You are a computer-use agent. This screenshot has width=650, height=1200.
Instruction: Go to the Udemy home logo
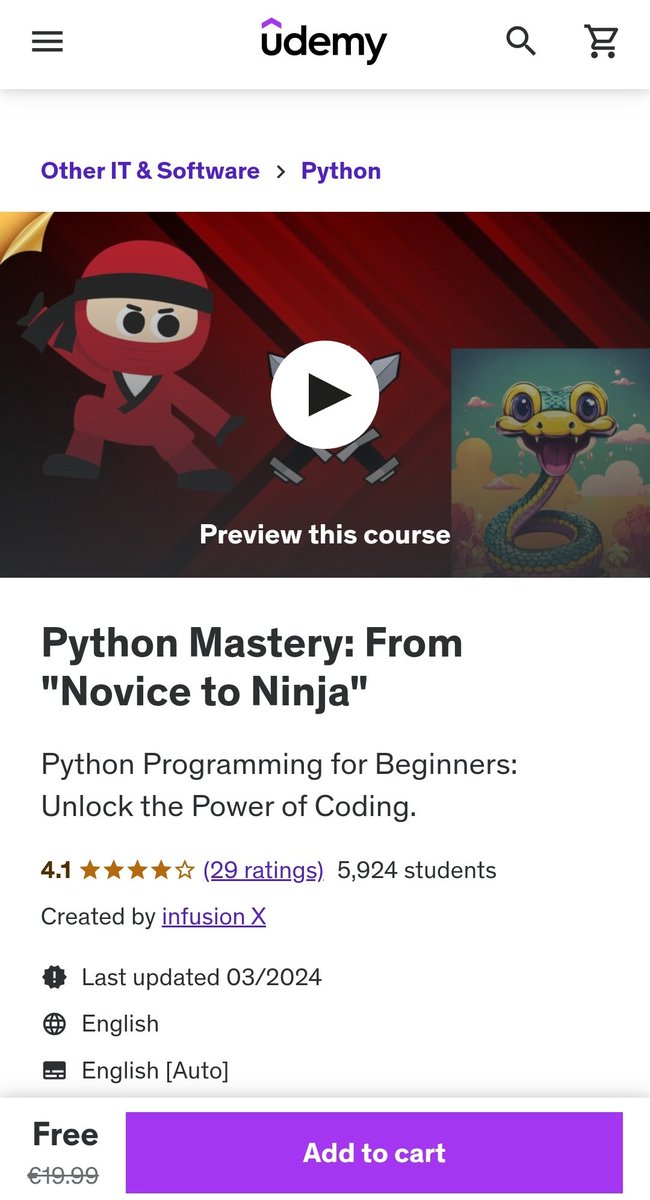coord(324,41)
